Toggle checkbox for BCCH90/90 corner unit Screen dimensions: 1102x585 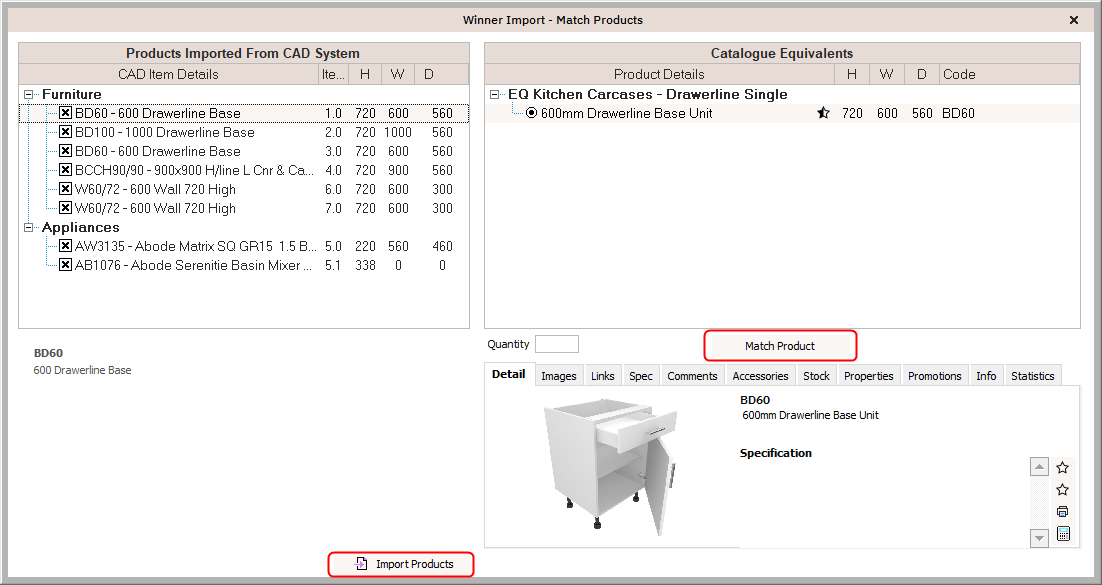[65, 170]
